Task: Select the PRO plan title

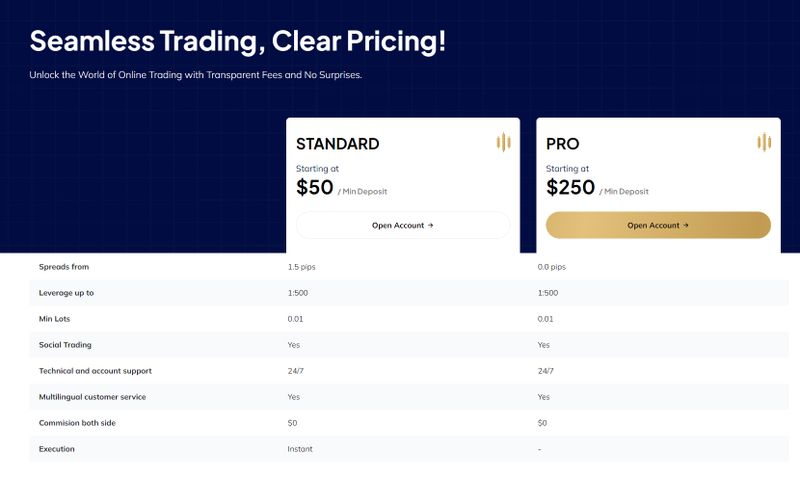Action: tap(563, 144)
